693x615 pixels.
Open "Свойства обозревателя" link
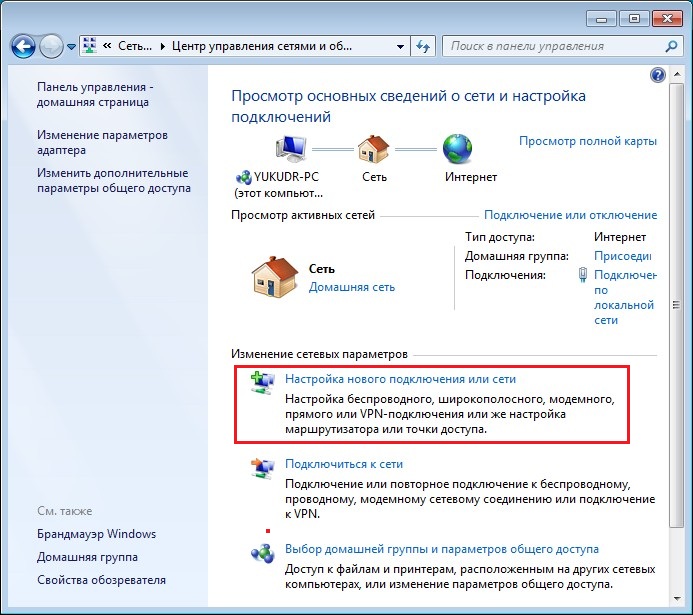tap(101, 580)
